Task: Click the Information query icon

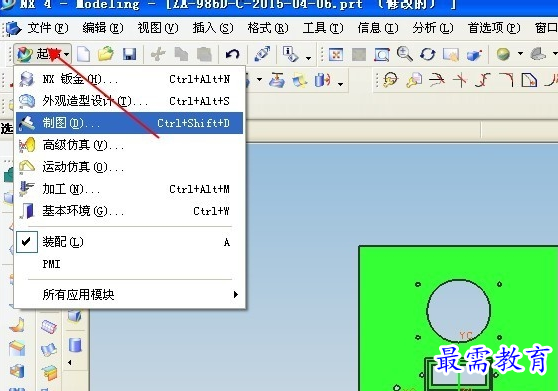Action: (x=291, y=54)
